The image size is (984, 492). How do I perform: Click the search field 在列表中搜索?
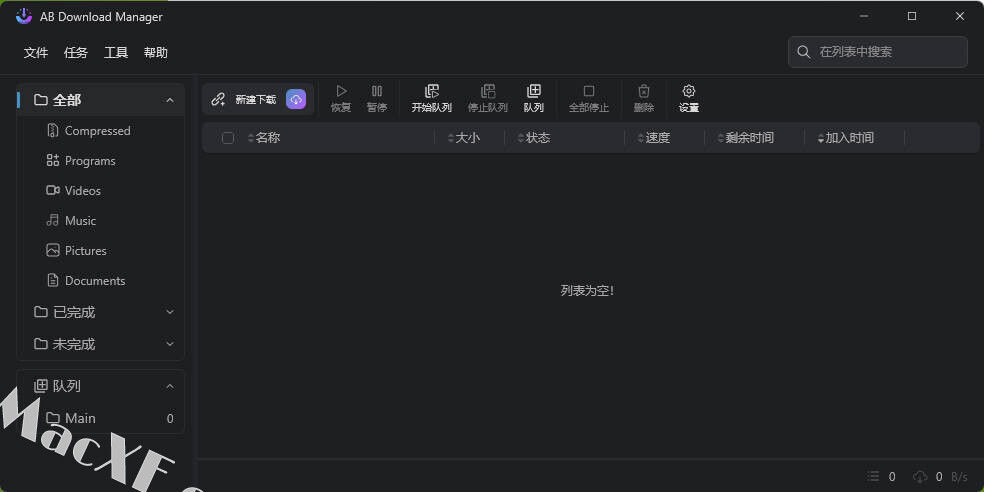coord(877,51)
